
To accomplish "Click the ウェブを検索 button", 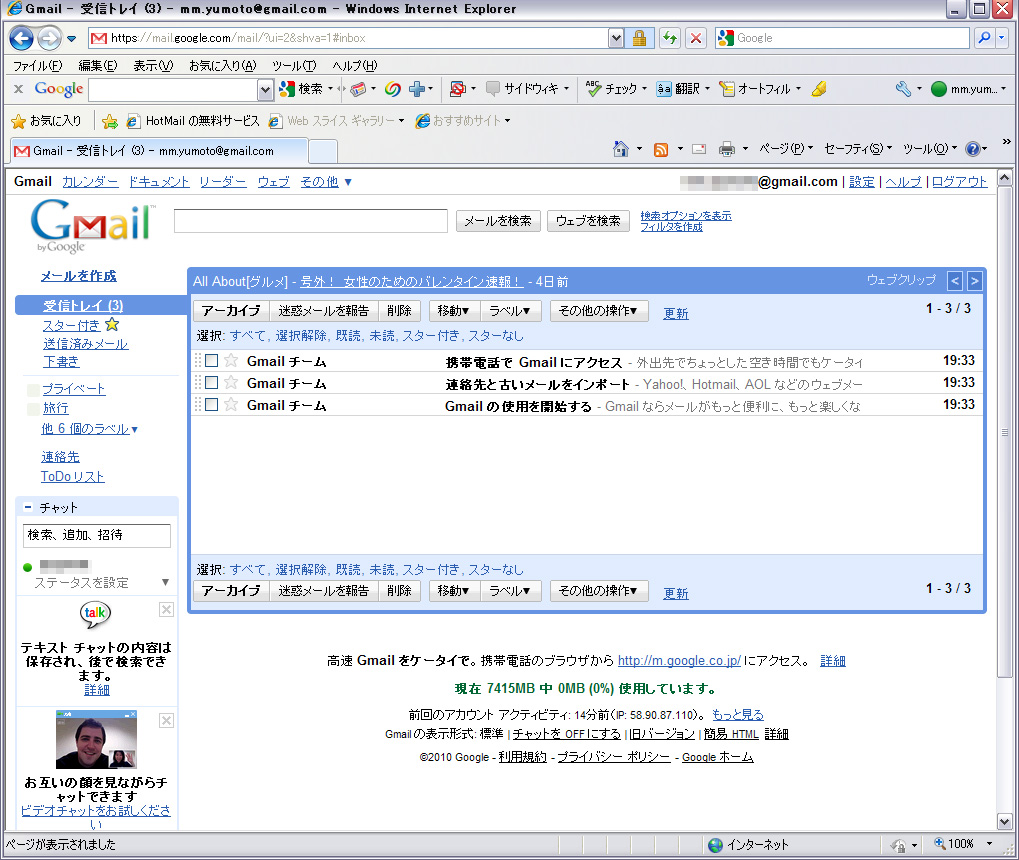I will (x=588, y=221).
